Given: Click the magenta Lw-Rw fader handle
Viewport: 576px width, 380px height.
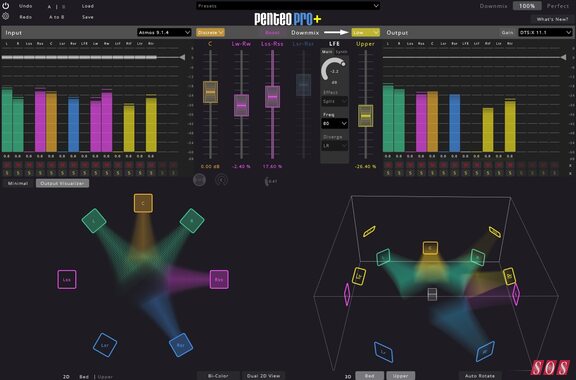Looking at the screenshot, I should click(241, 105).
